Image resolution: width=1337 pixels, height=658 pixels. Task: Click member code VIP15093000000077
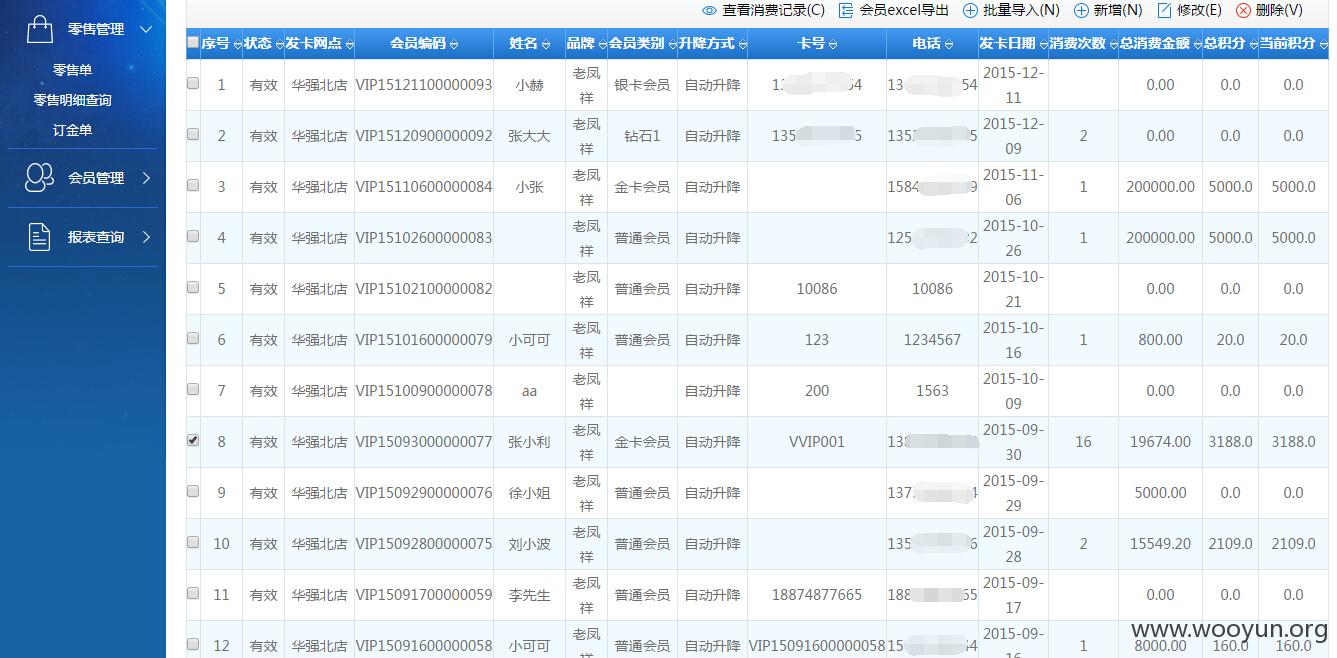coord(424,442)
